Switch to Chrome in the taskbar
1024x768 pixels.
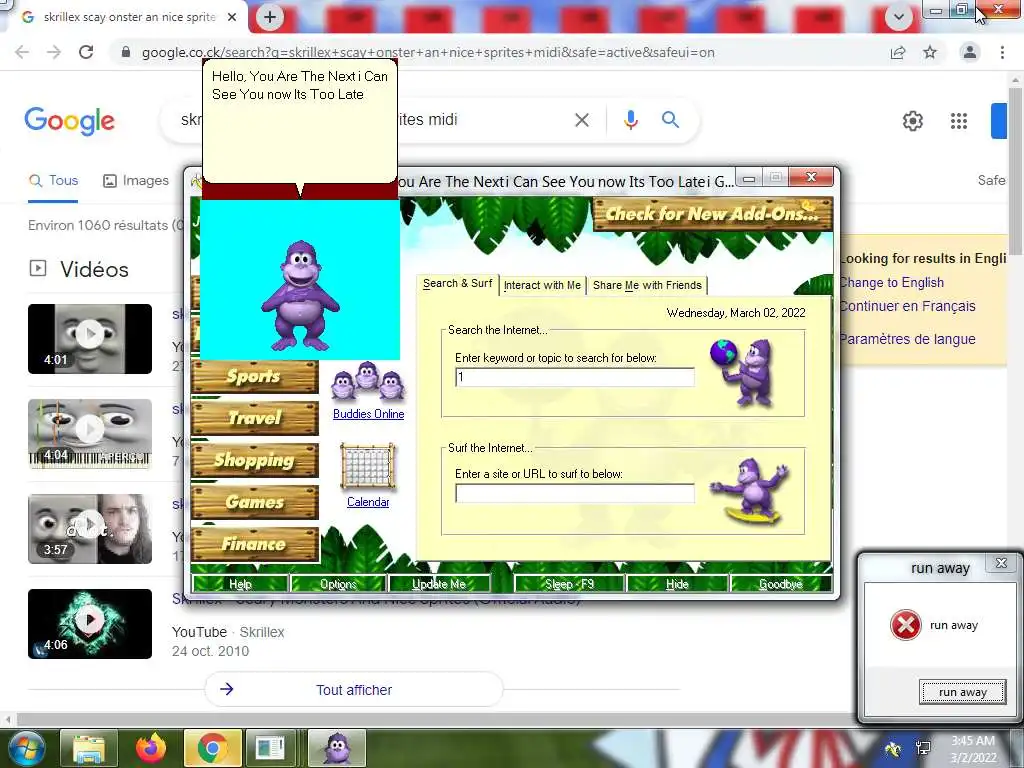(212, 748)
